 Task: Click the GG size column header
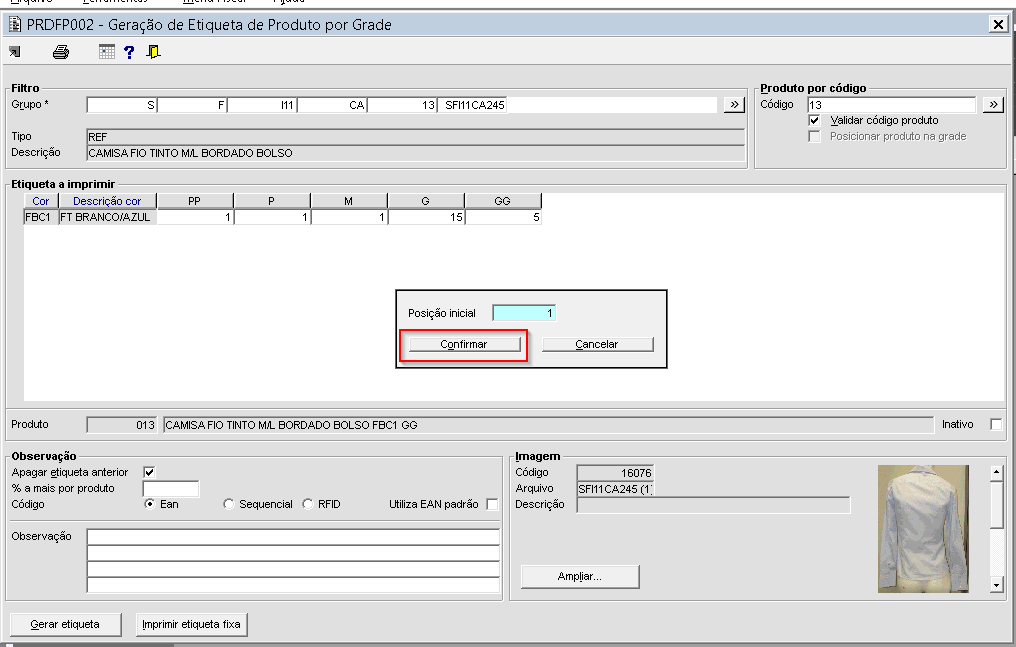click(503, 201)
